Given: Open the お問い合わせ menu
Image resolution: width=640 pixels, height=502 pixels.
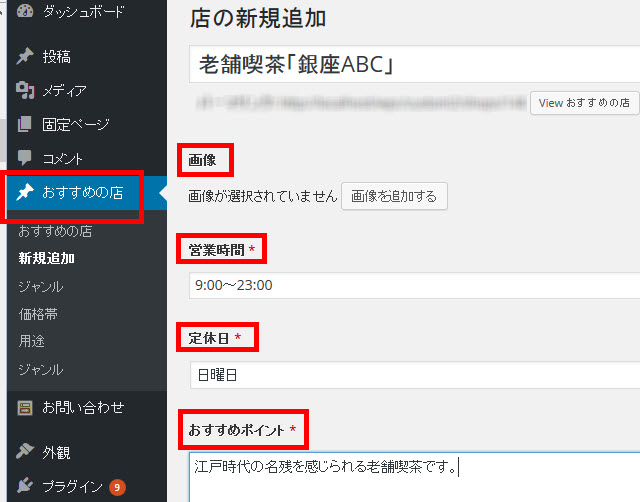Looking at the screenshot, I should click(83, 407).
